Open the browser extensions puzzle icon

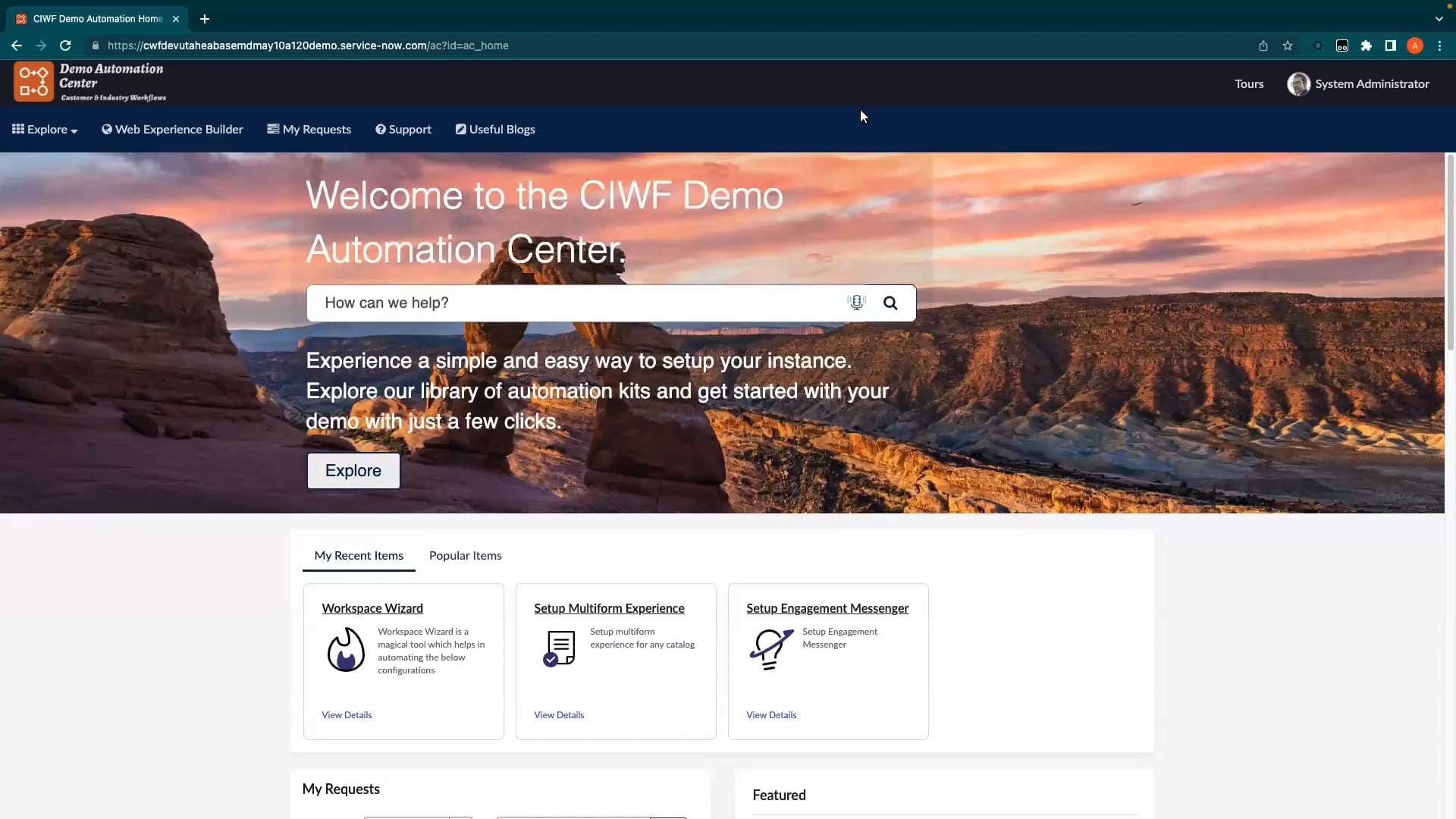click(1367, 45)
